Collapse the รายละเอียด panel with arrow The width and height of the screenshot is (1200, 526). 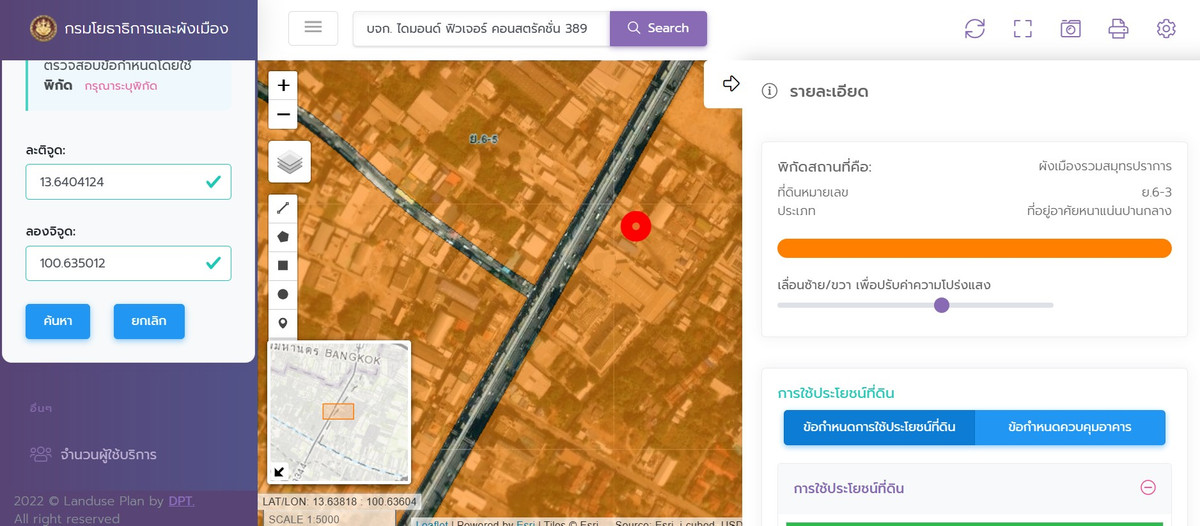pos(731,84)
